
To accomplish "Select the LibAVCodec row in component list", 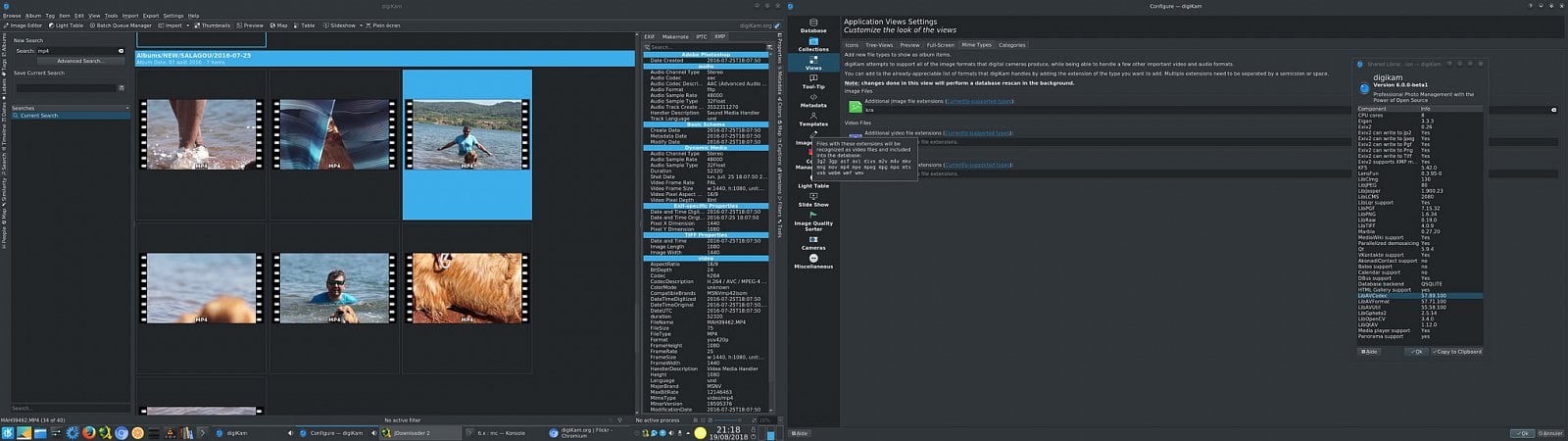I will (x=1419, y=295).
